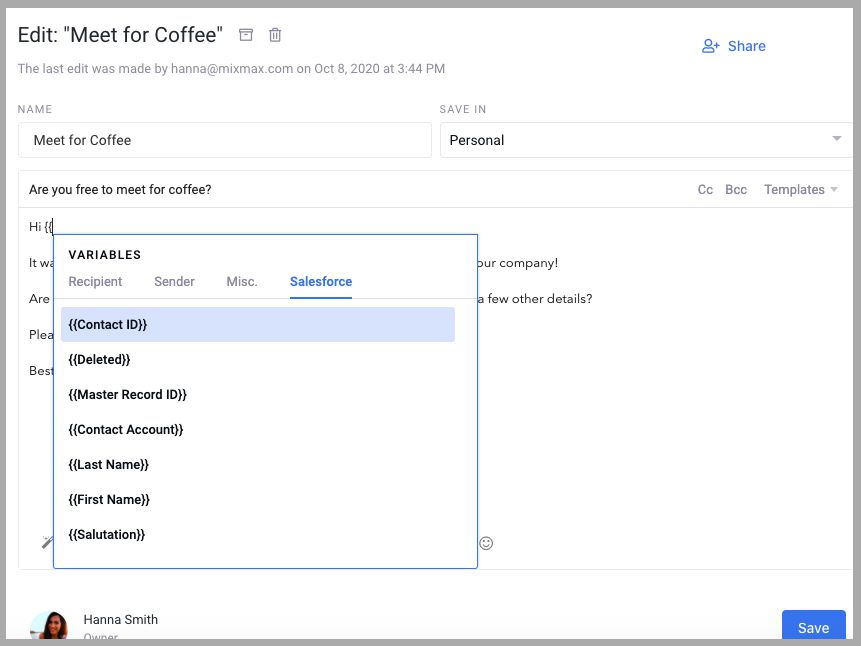Click the 'our company!' body text
Screen dimensions: 861x646
point(517,263)
